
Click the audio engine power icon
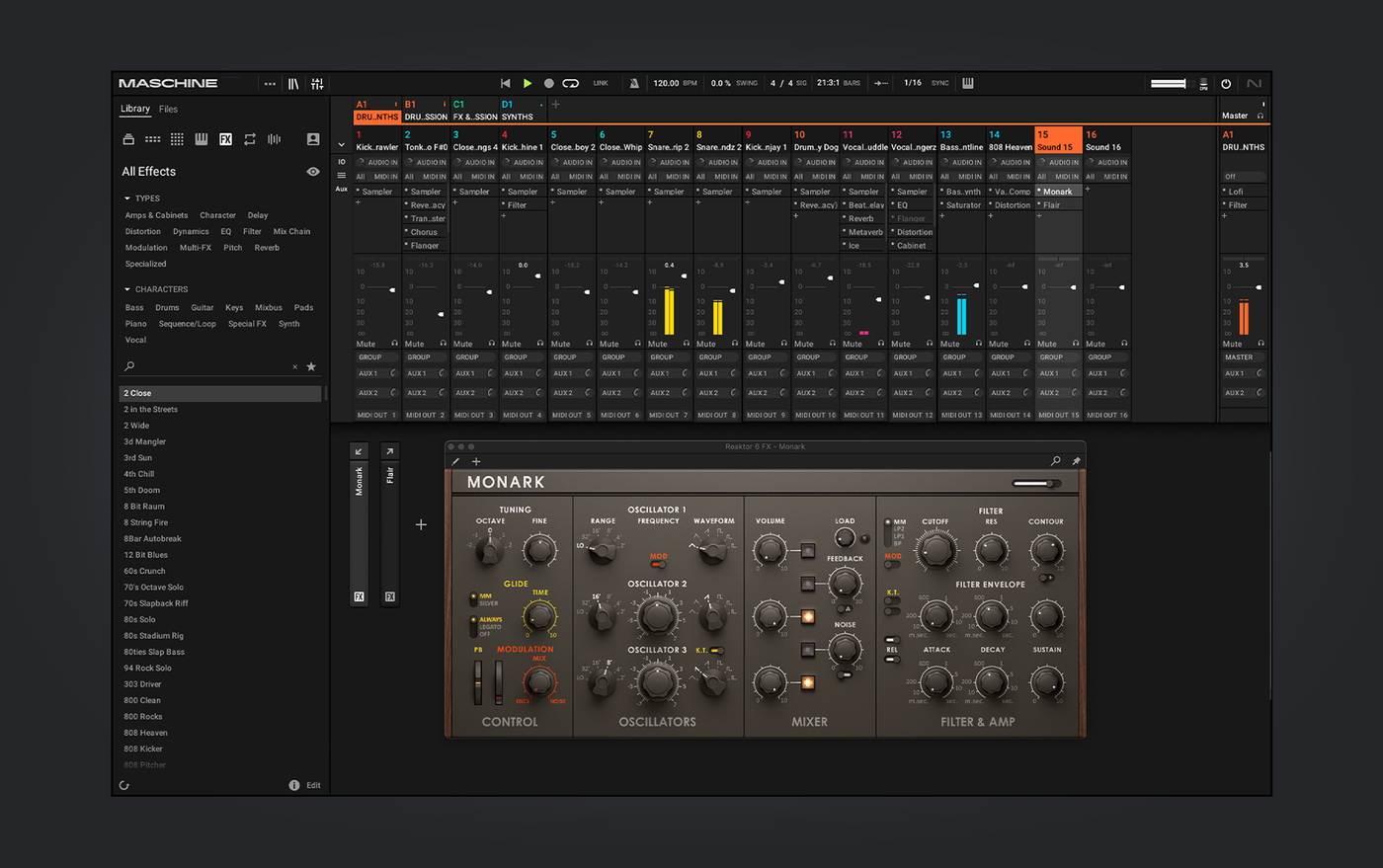coord(1226,84)
